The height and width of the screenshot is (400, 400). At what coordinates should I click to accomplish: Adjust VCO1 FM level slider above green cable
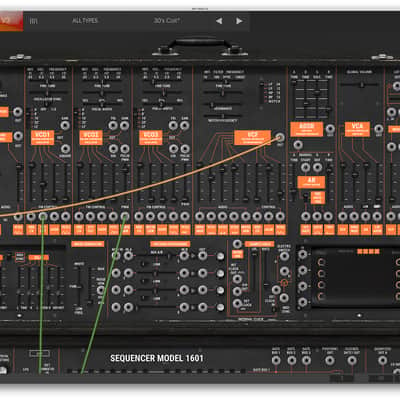pyautogui.click(x=43, y=183)
